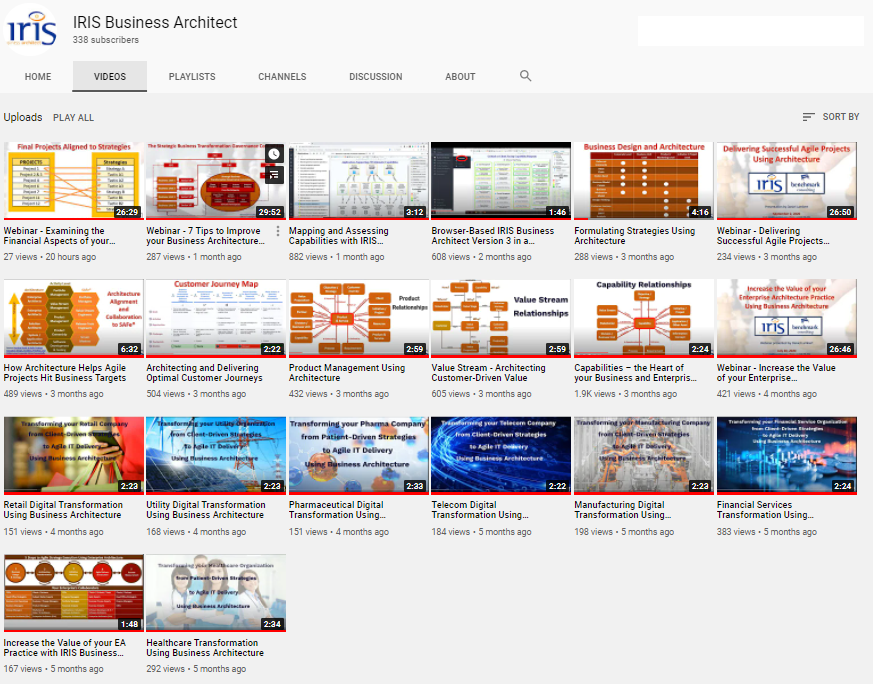Viewport: 873px width, 684px height.
Task: Switch to the Home tab
Action: point(38,77)
